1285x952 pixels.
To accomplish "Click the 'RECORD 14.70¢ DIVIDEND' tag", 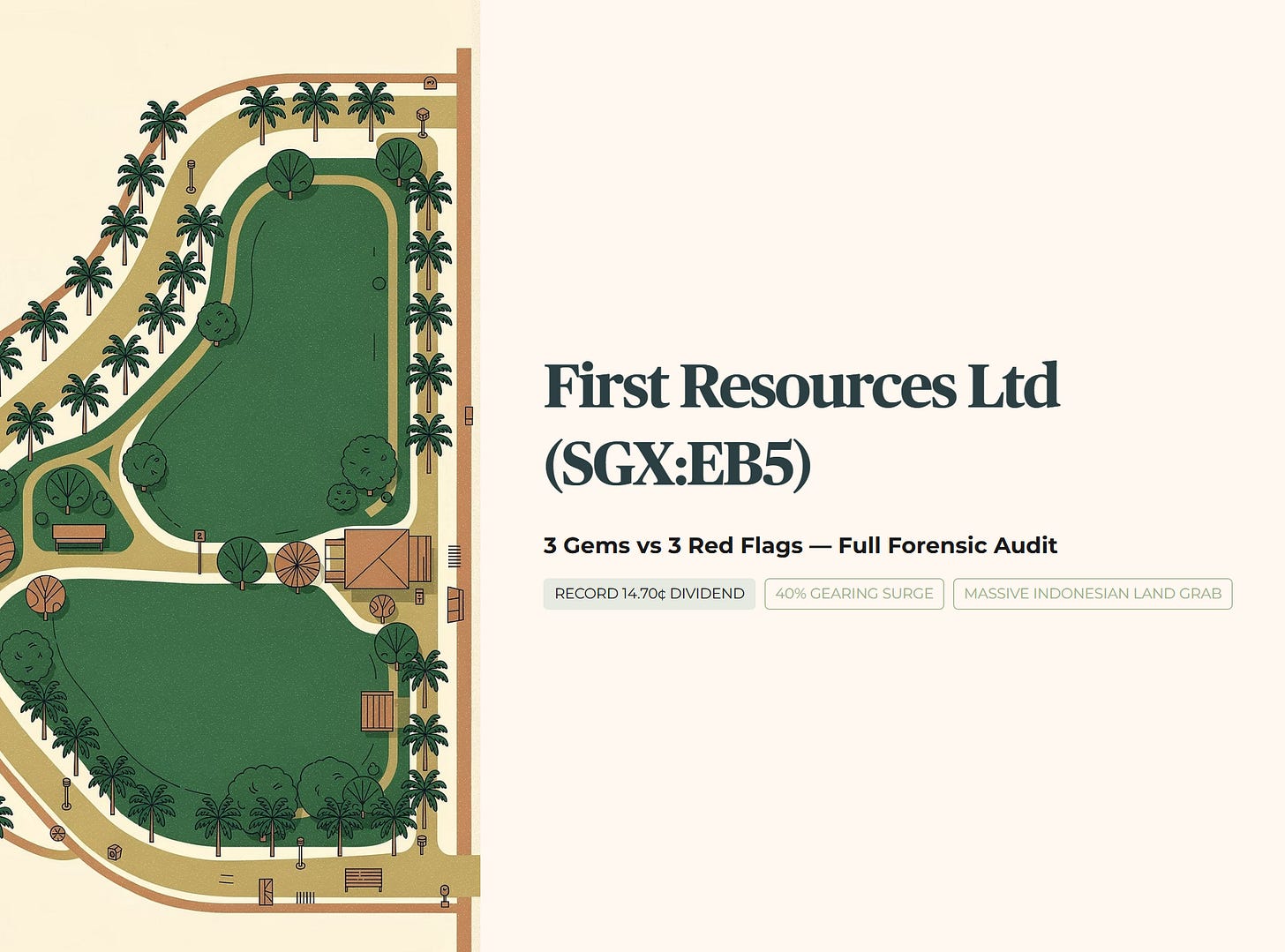I will pos(650,594).
